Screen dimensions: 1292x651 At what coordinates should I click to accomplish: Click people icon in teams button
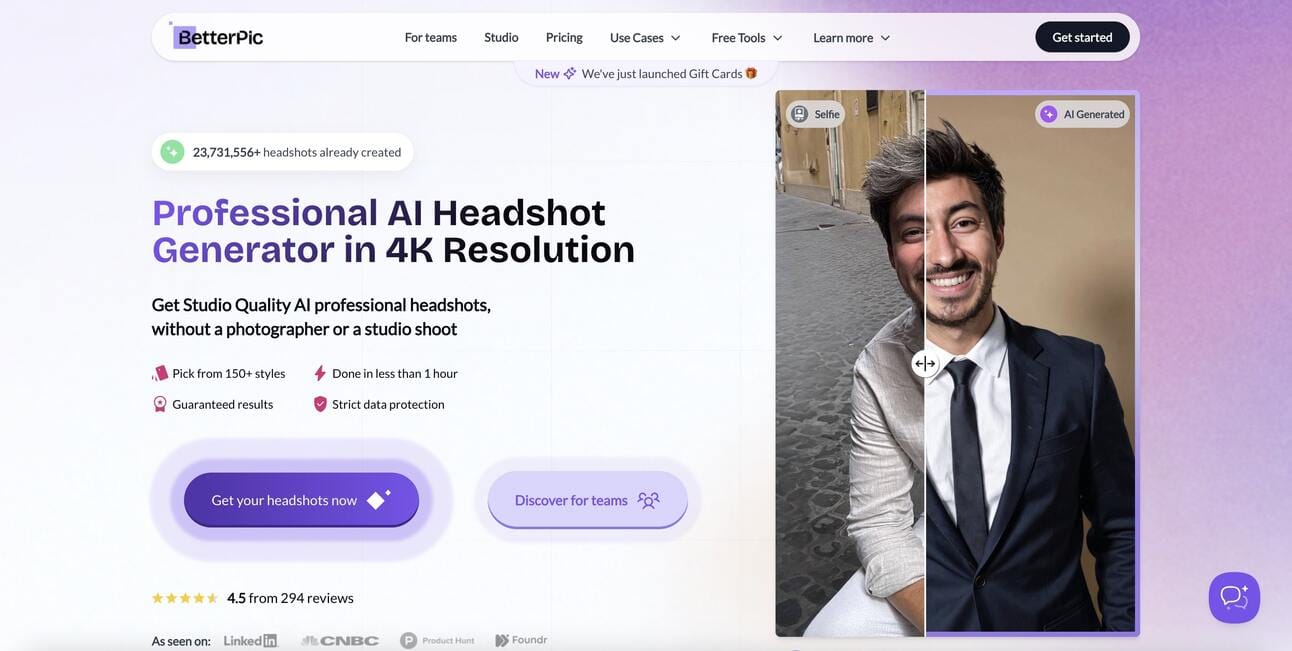[649, 500]
